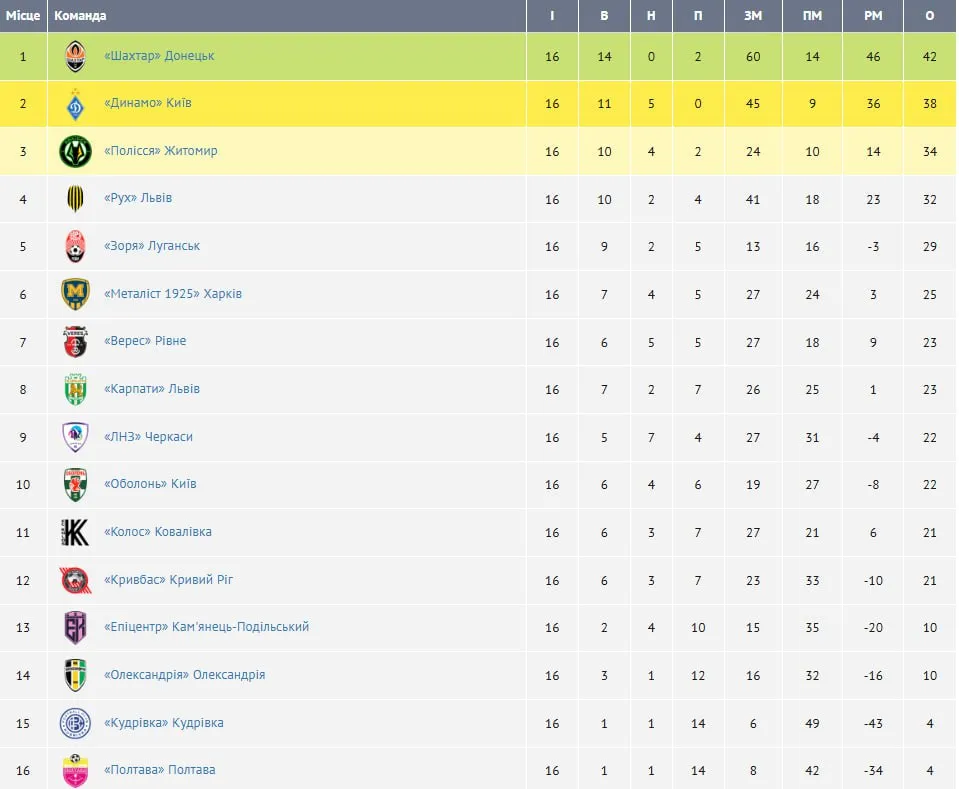Click the Kolos Kovalivka logo
This screenshot has height=789, width=959.
pos(75,533)
